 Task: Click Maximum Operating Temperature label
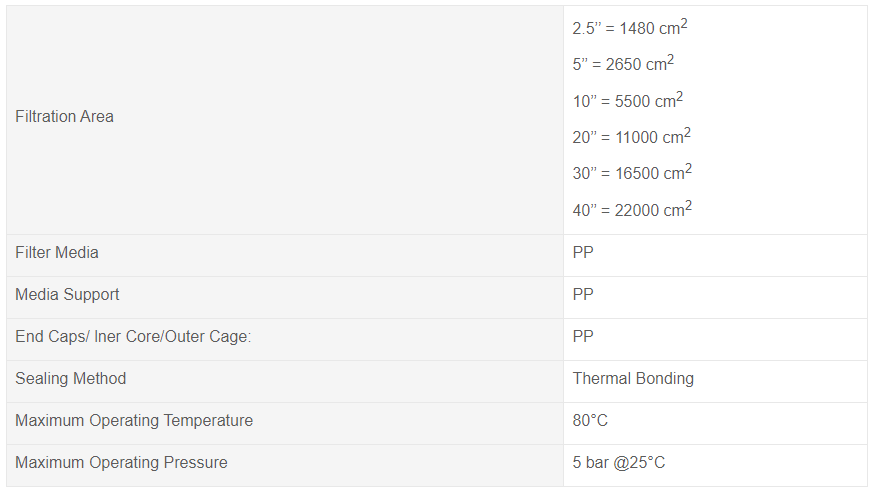[x=134, y=421]
